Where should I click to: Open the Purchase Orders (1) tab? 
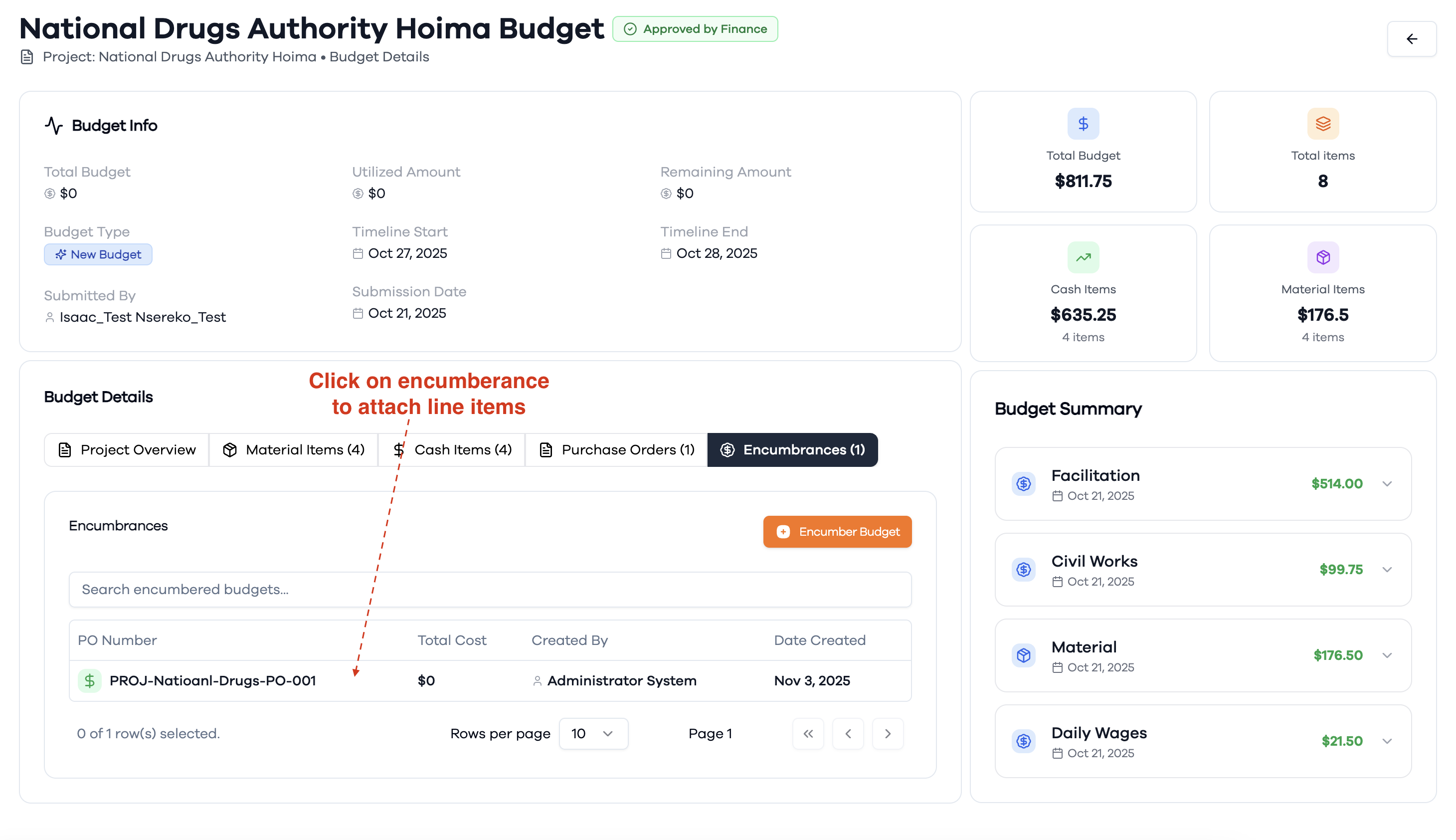coord(616,449)
